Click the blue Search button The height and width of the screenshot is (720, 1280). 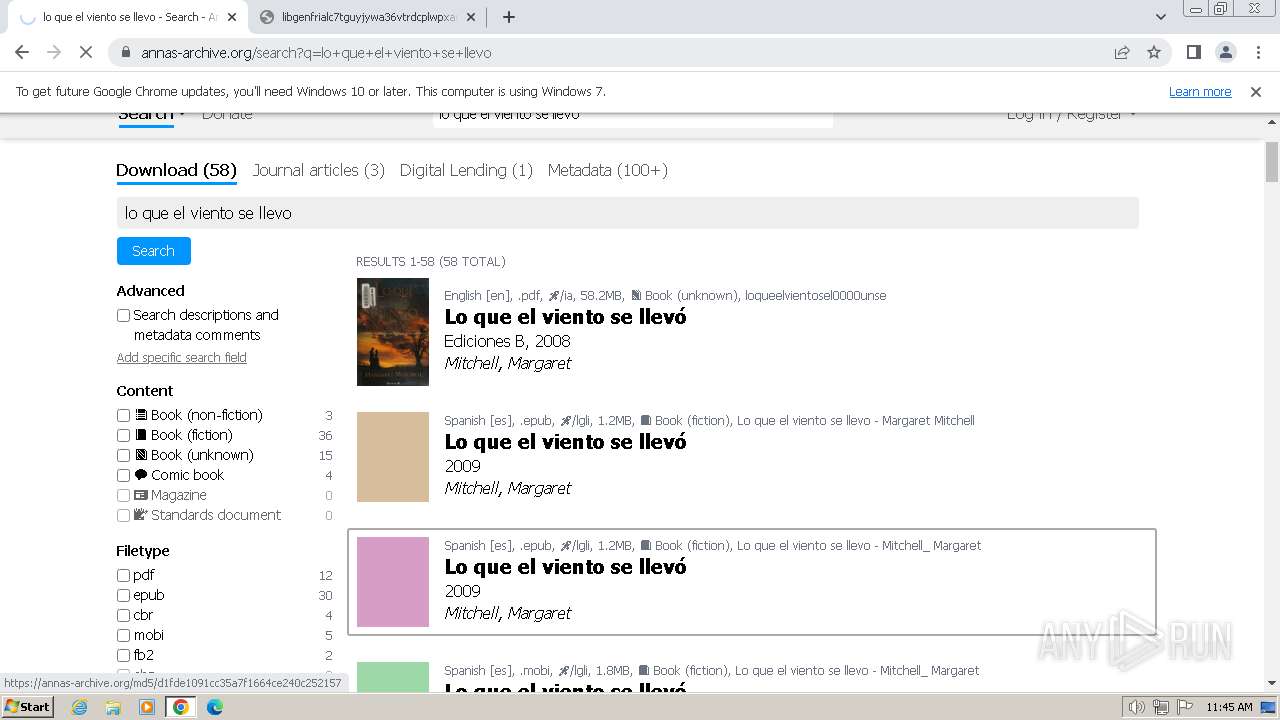[153, 251]
